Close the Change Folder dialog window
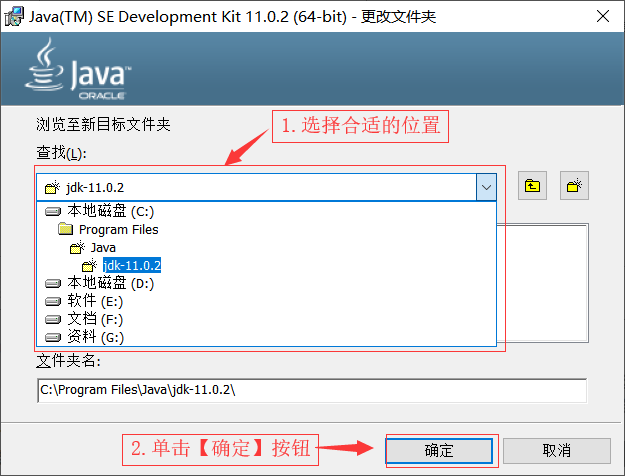 603,16
